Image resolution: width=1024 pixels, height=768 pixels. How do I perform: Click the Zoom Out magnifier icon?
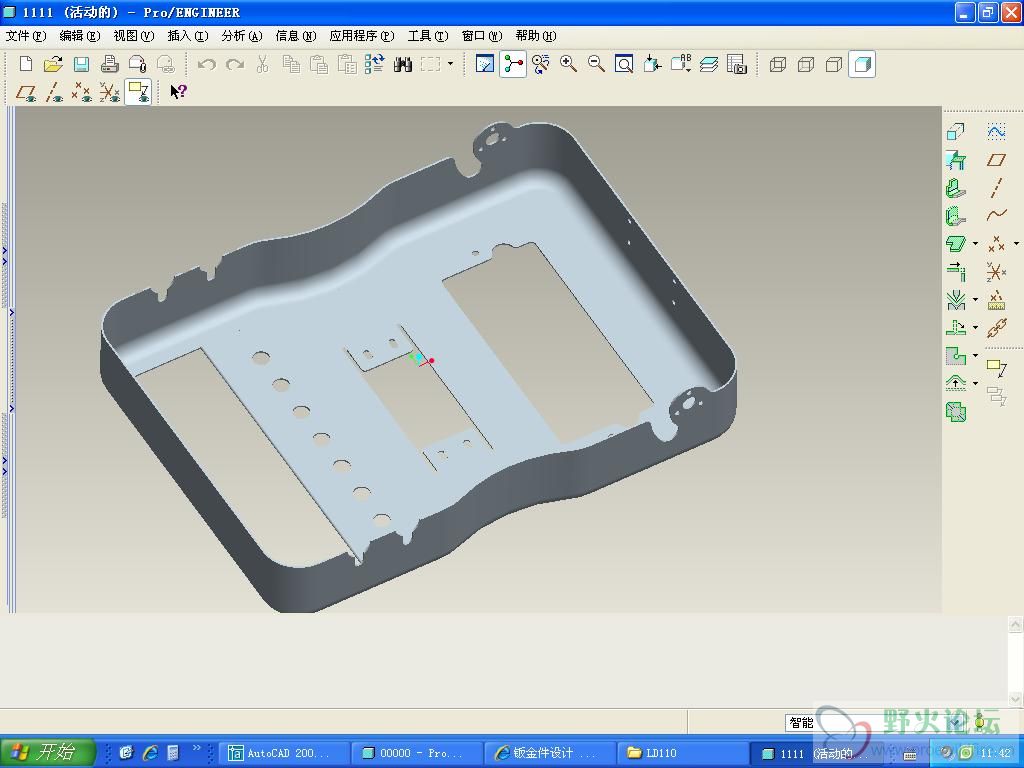pos(596,64)
